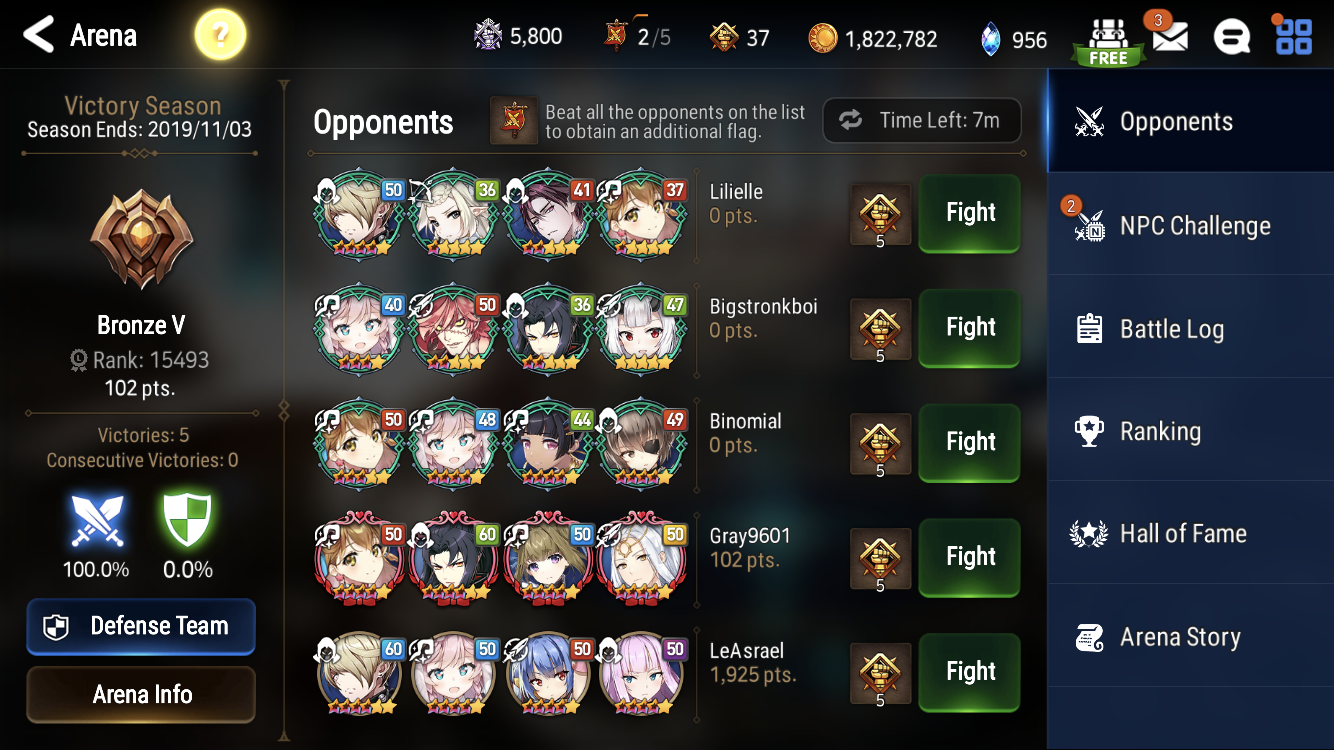
Task: Switch to the NPC Challenge tab
Action: tap(1190, 225)
